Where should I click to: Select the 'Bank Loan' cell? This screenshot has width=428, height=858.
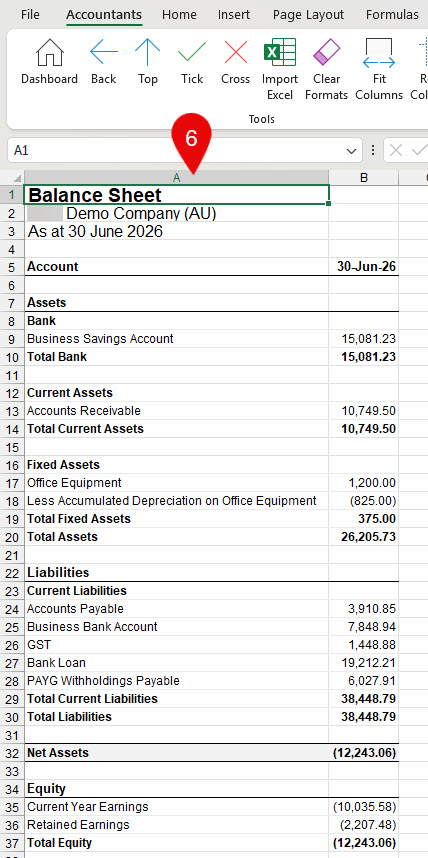(176, 663)
